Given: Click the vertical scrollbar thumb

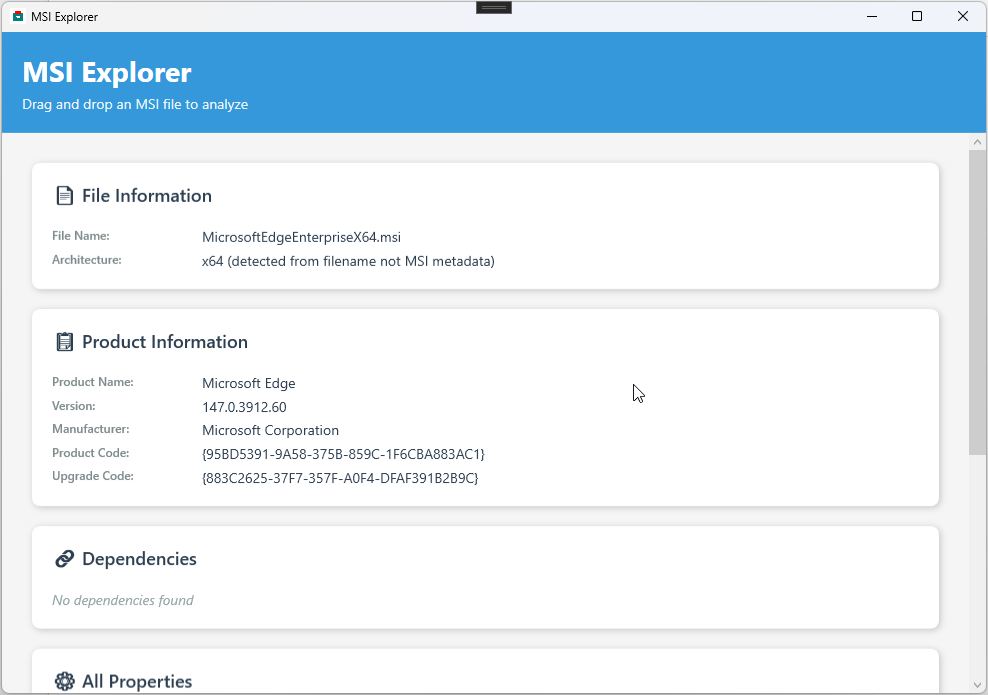Looking at the screenshot, I should (x=977, y=302).
